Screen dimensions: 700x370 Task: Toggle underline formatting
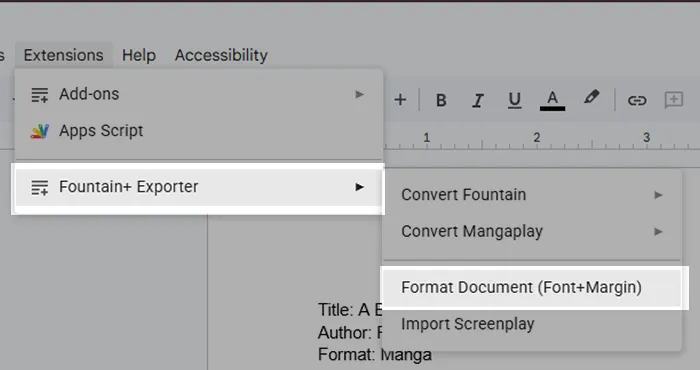515,100
